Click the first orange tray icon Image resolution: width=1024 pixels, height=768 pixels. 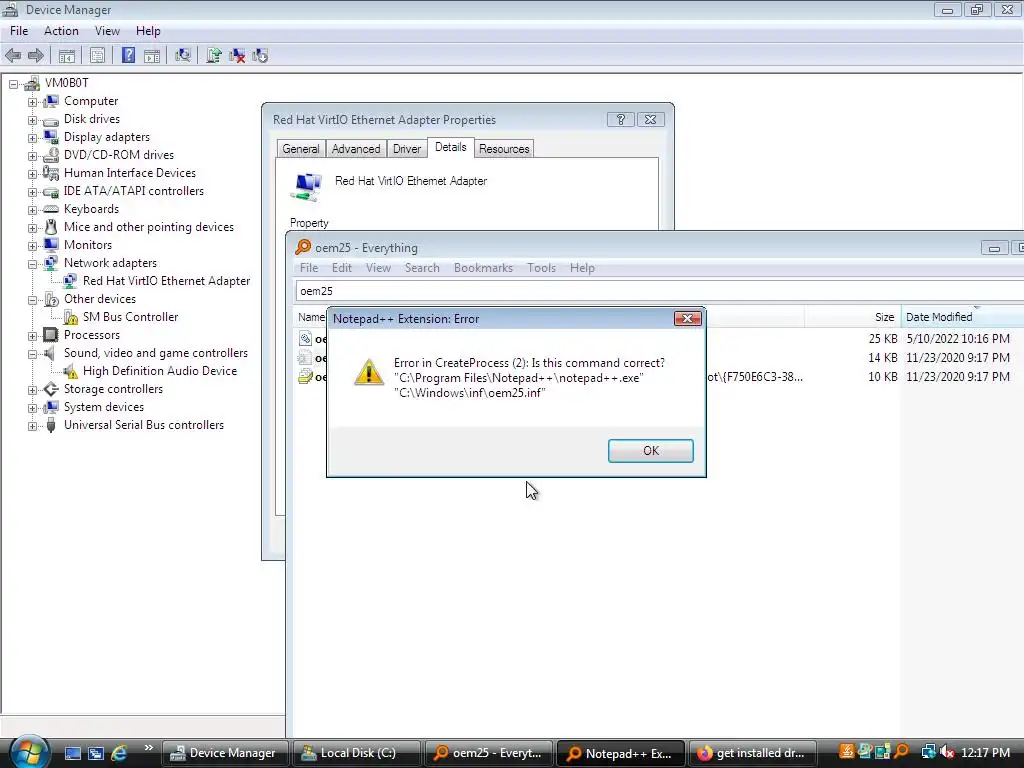tap(846, 752)
